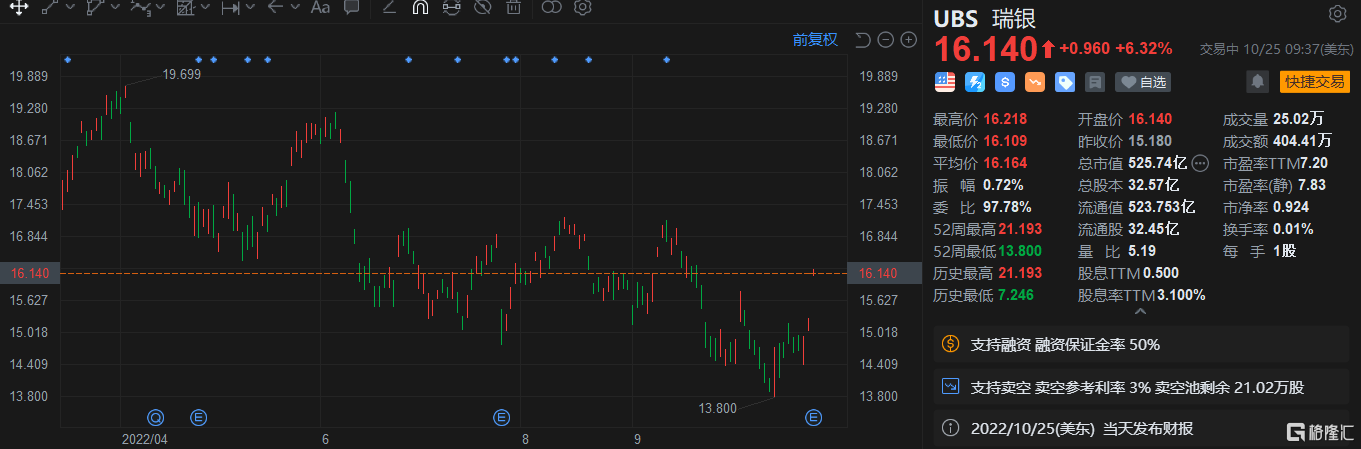
Task: Toggle 自选 watchlist heart button
Action: pos(1143,82)
